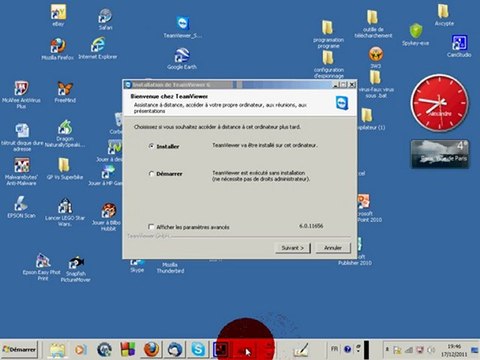
Task: Select Jouer à Bilbo Hobbit shortcut
Action: 107,217
